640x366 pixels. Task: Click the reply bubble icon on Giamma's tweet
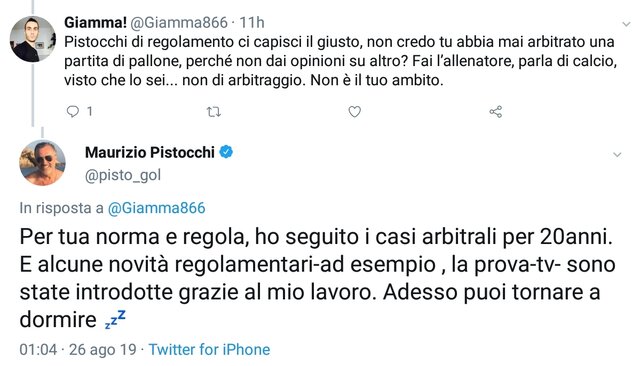point(73,111)
